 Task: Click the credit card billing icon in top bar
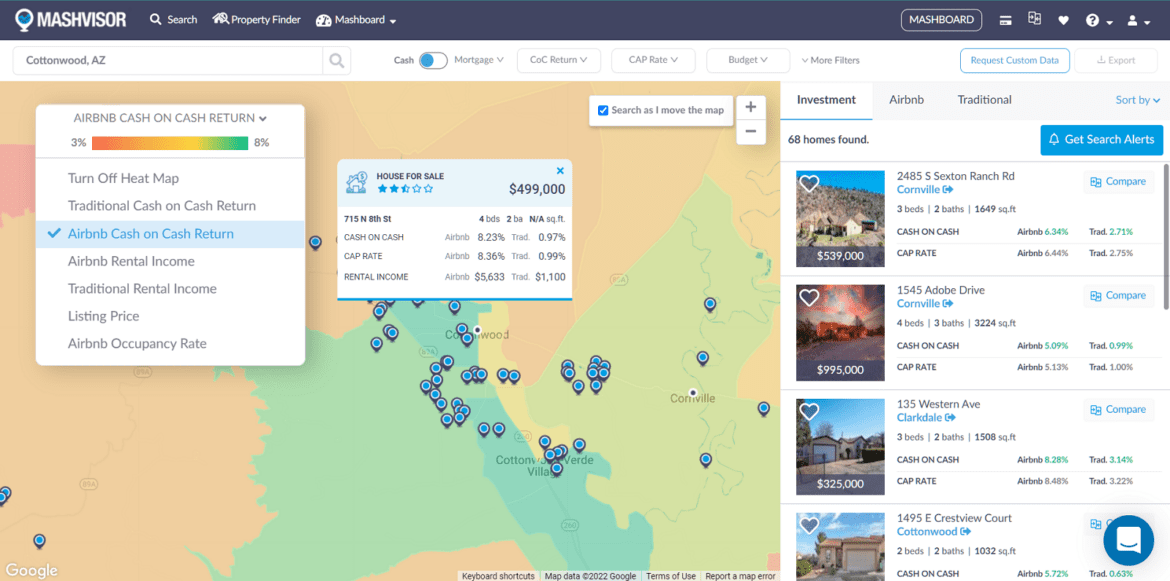click(1005, 19)
